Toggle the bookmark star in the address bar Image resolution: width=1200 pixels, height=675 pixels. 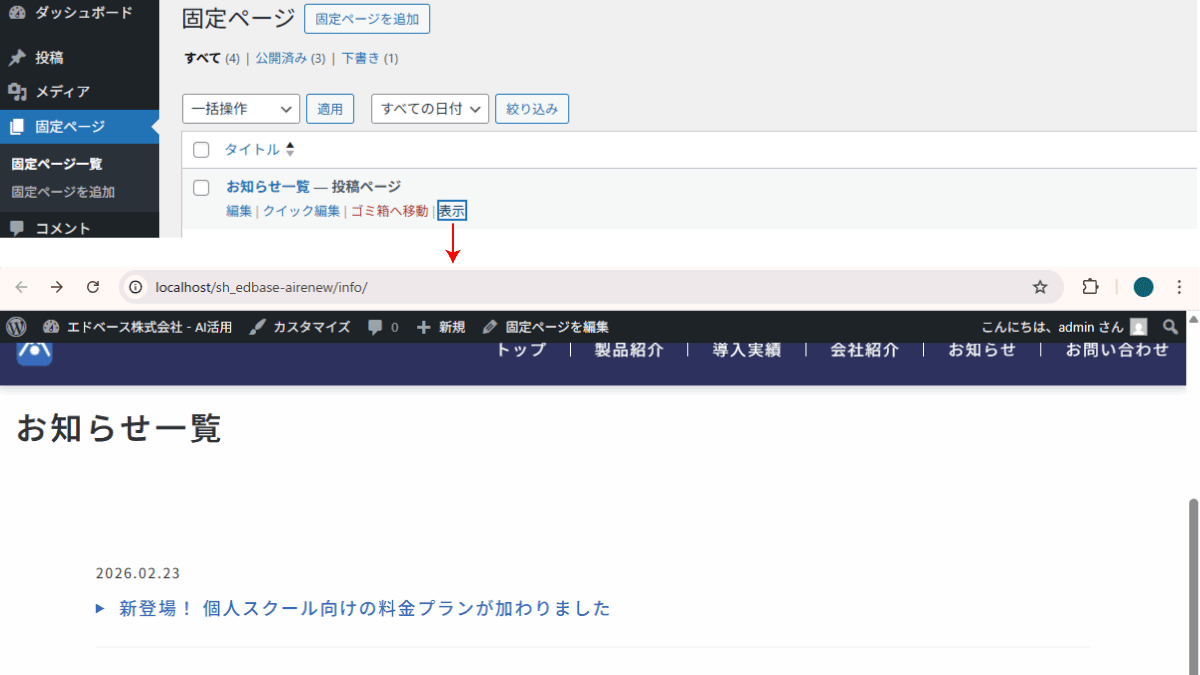(1040, 286)
